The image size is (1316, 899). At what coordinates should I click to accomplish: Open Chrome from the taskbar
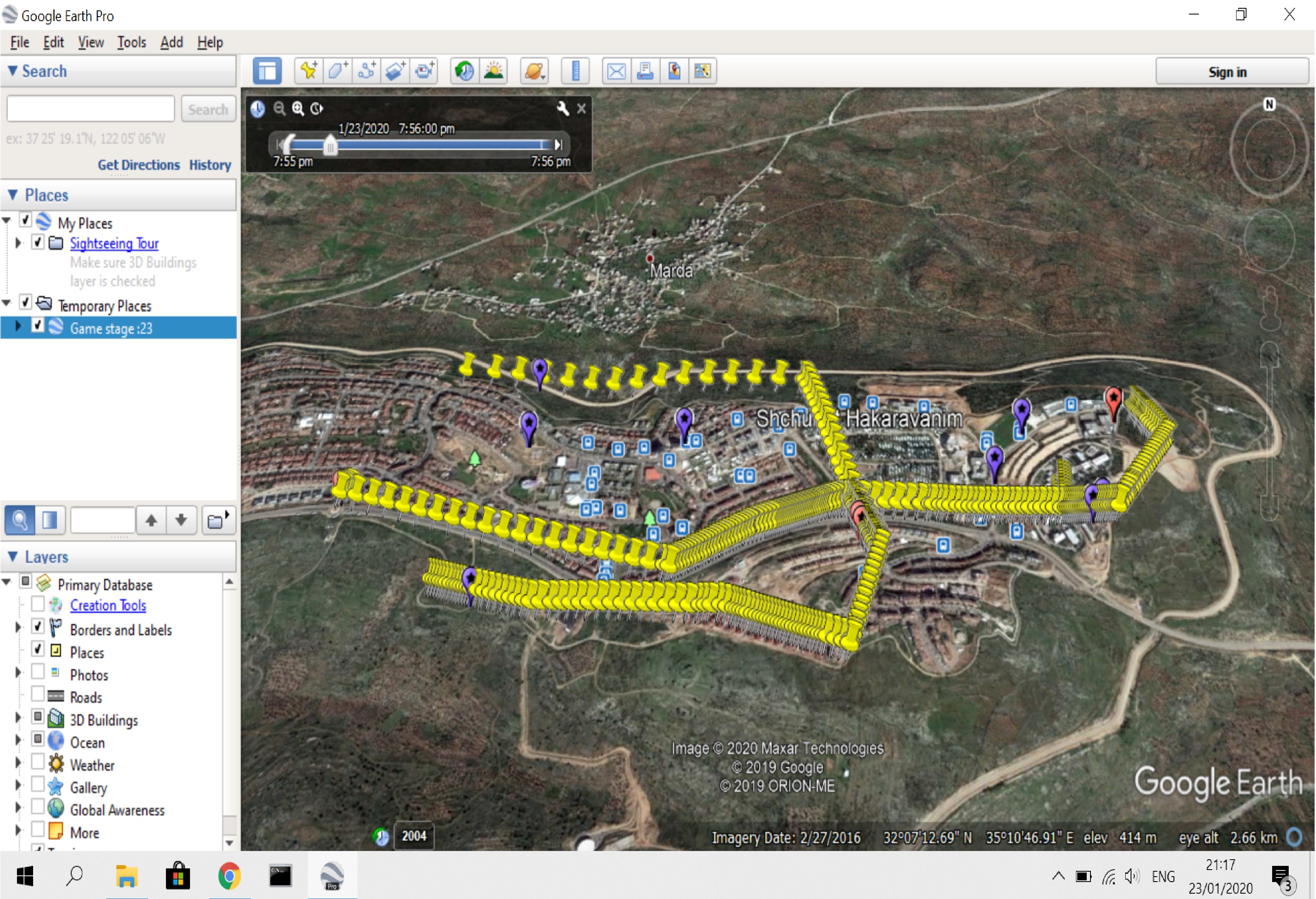tap(229, 876)
